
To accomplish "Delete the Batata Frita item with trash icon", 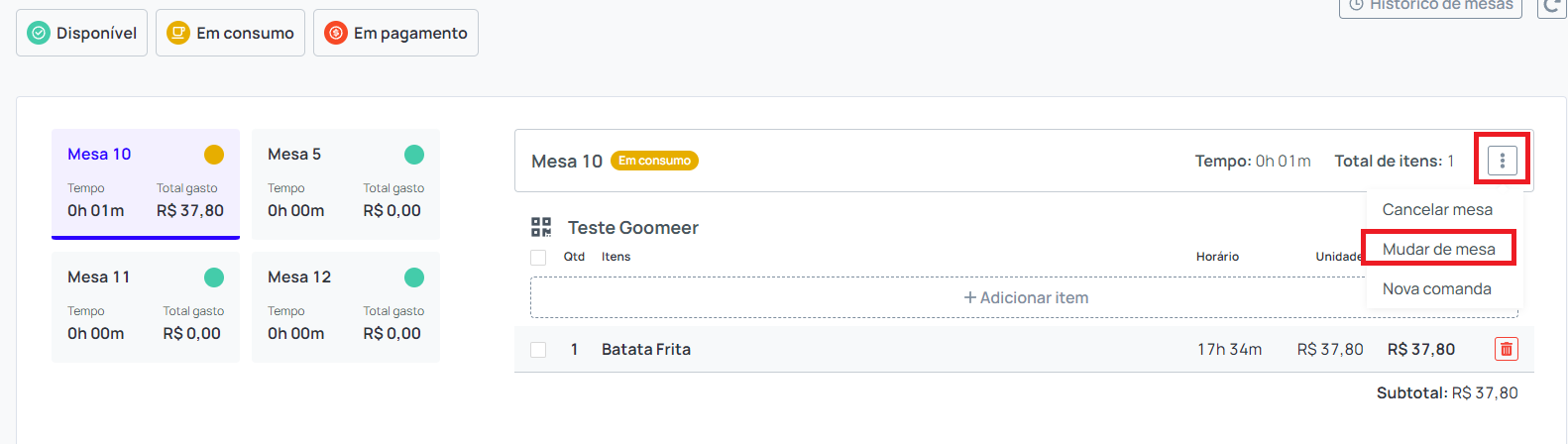I will click(x=1507, y=349).
